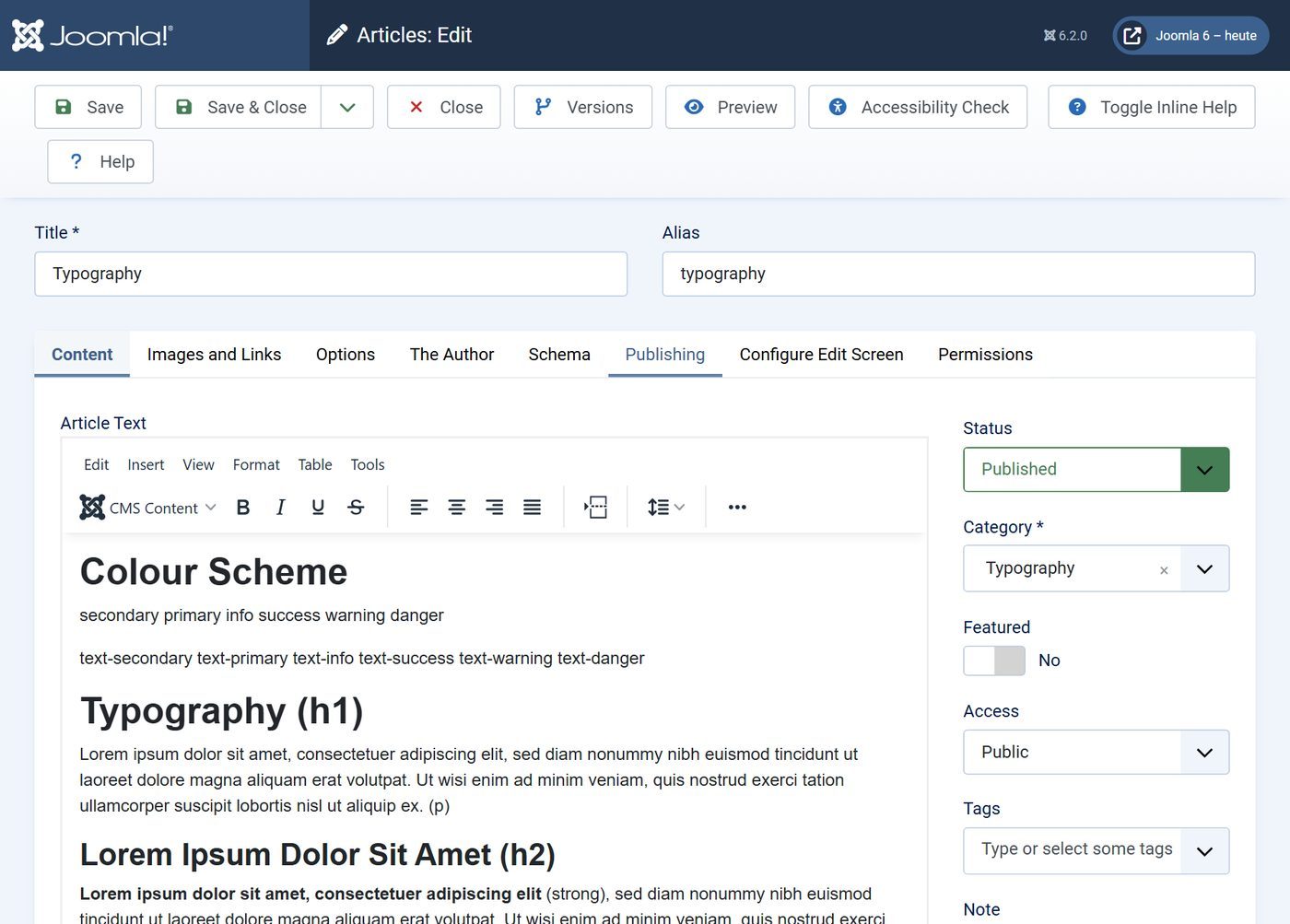Click Toggle Inline Help button
This screenshot has height=924, width=1290.
click(1152, 107)
